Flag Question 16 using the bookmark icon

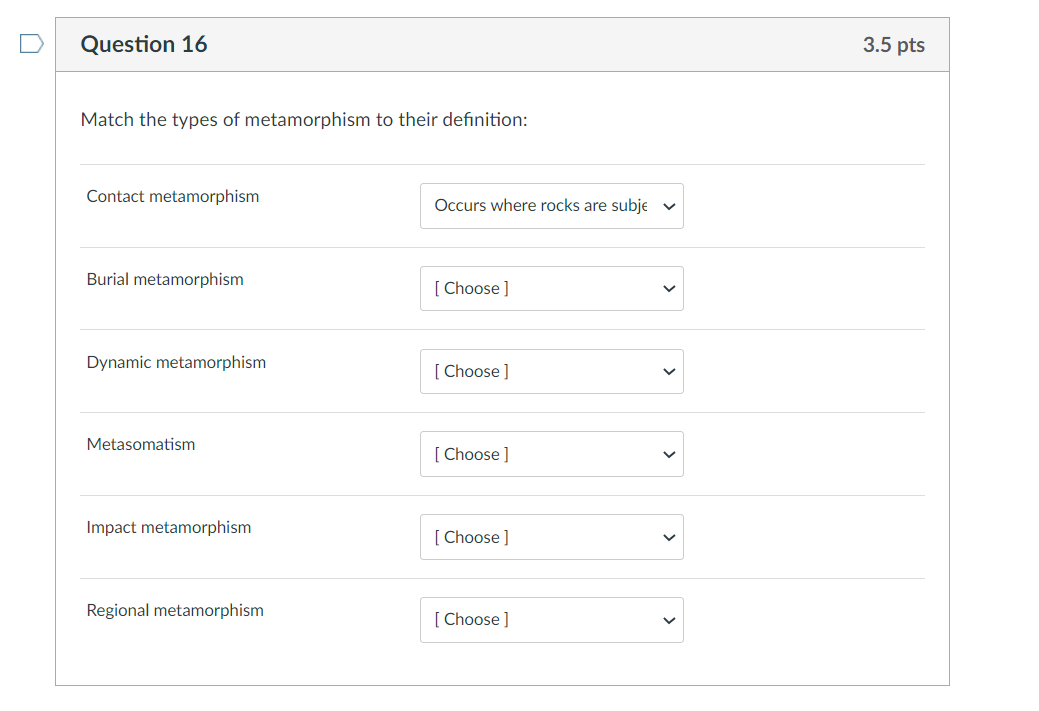pyautogui.click(x=31, y=44)
